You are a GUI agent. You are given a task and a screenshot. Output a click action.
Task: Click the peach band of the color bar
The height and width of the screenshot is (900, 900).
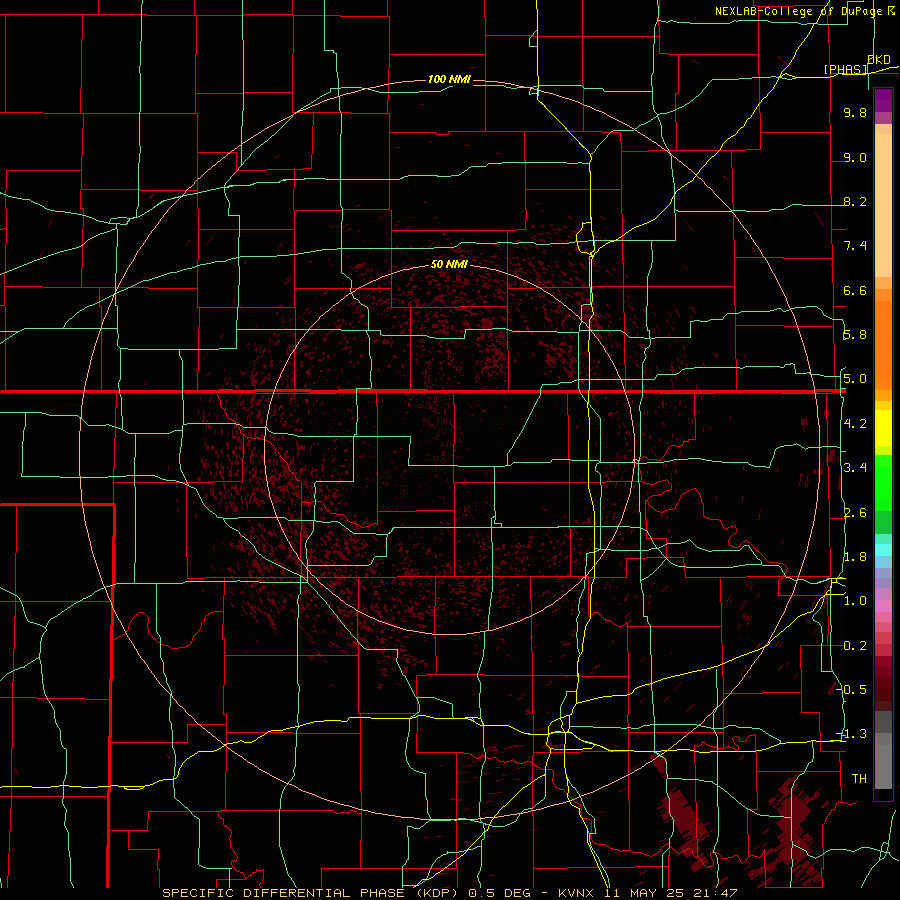883,205
